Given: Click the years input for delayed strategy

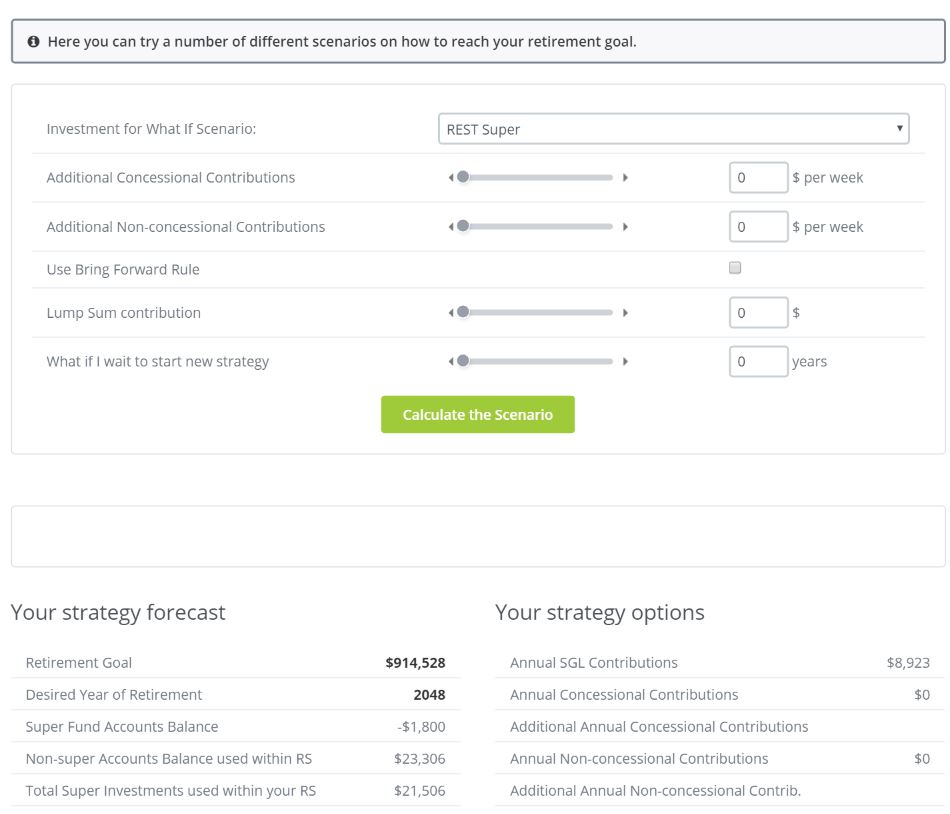Looking at the screenshot, I should 758,361.
